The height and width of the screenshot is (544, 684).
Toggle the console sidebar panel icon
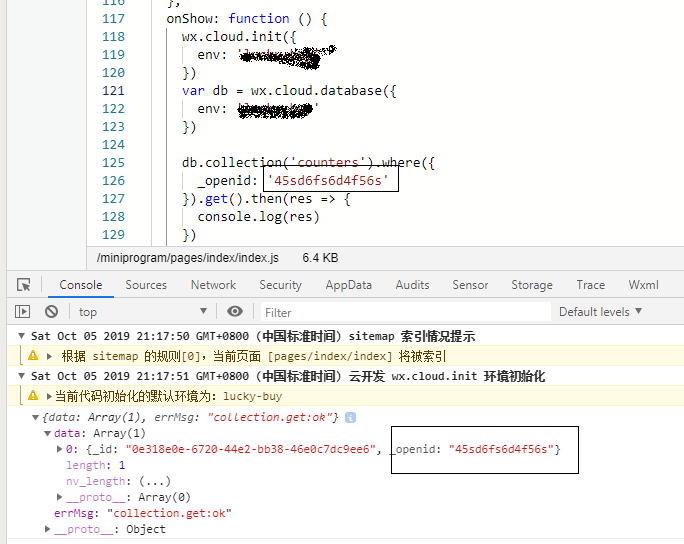22,311
